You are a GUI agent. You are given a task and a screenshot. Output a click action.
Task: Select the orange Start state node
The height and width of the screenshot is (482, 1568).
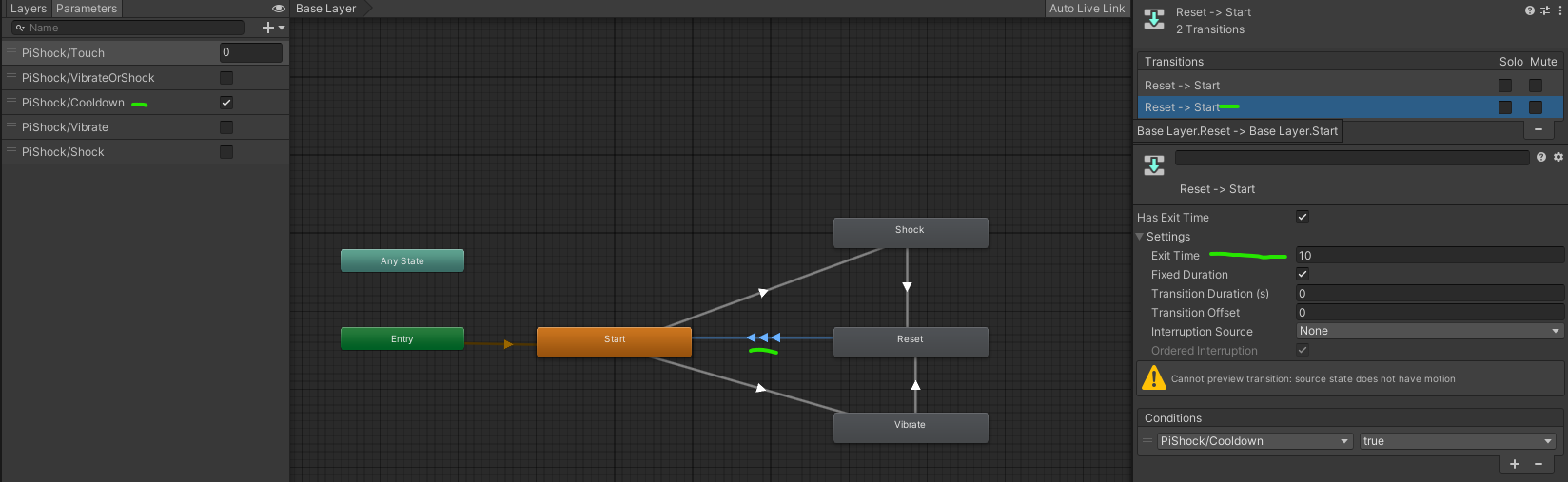[615, 342]
